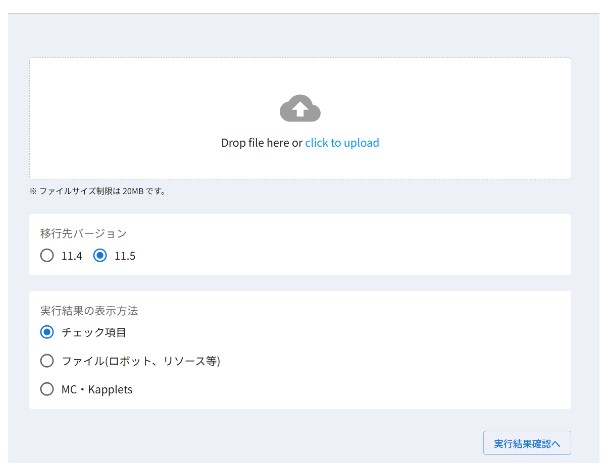Image resolution: width=610 pixels, height=472 pixels.
Task: Click the '11.4' label text
Action: point(71,256)
